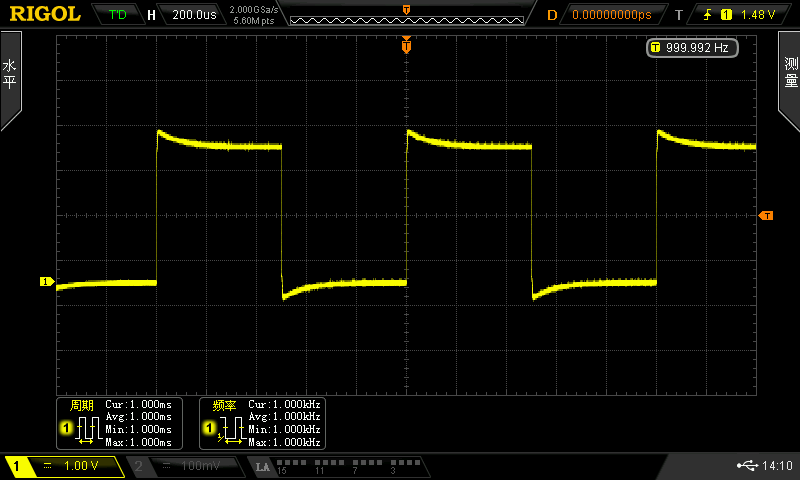Click the rising edge trigger icon

[x=705, y=15]
